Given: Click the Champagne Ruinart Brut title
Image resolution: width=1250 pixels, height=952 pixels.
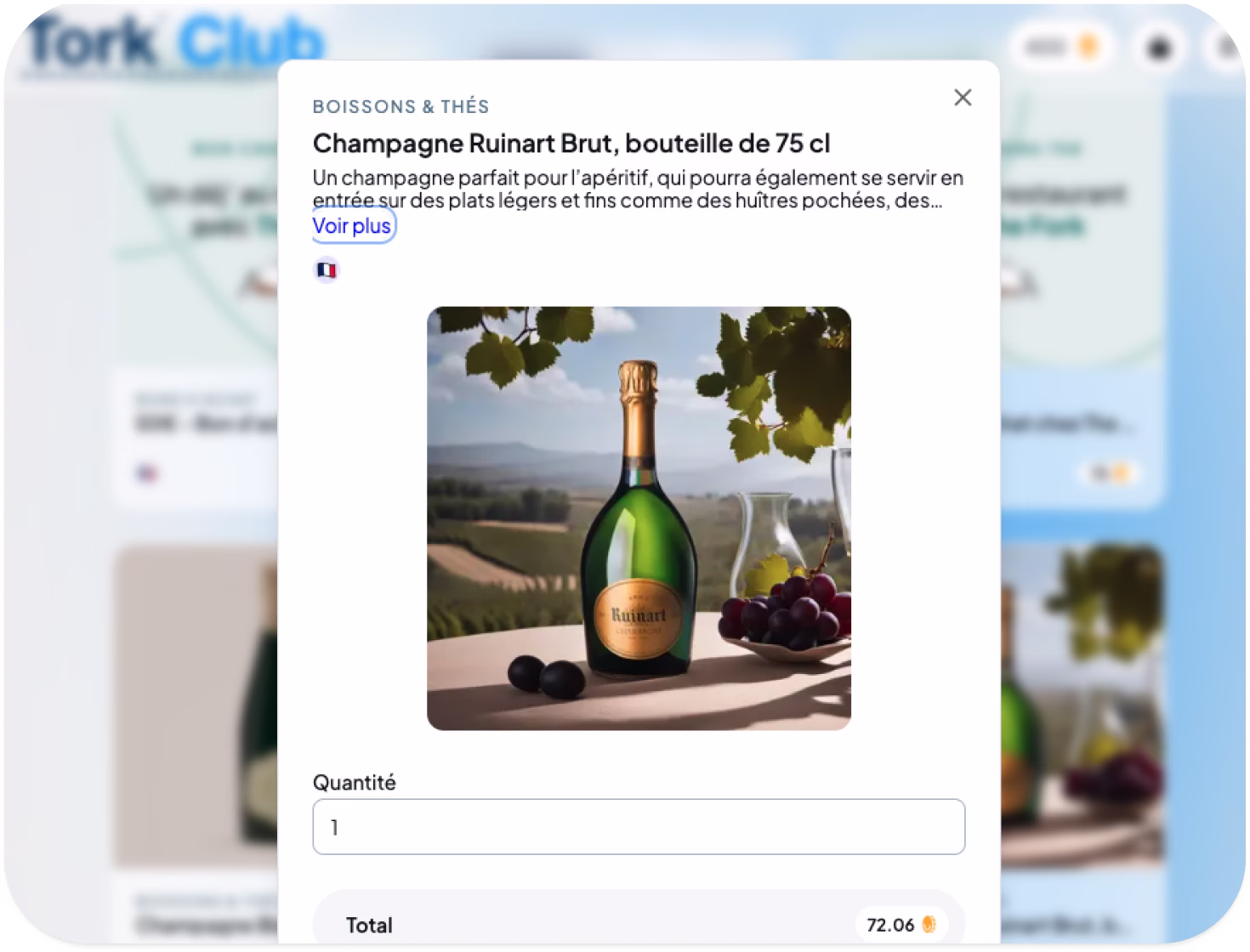Looking at the screenshot, I should (571, 143).
